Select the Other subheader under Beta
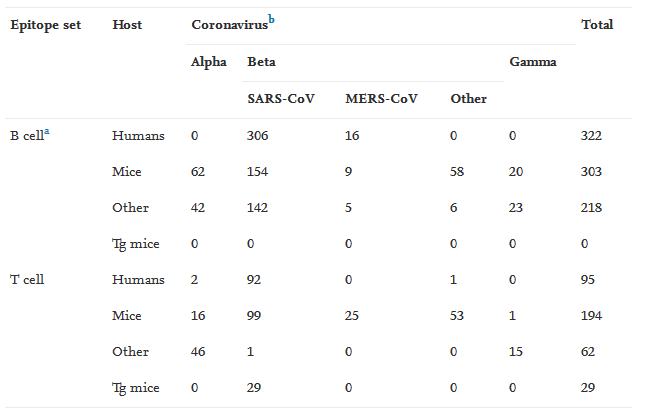 click(469, 99)
